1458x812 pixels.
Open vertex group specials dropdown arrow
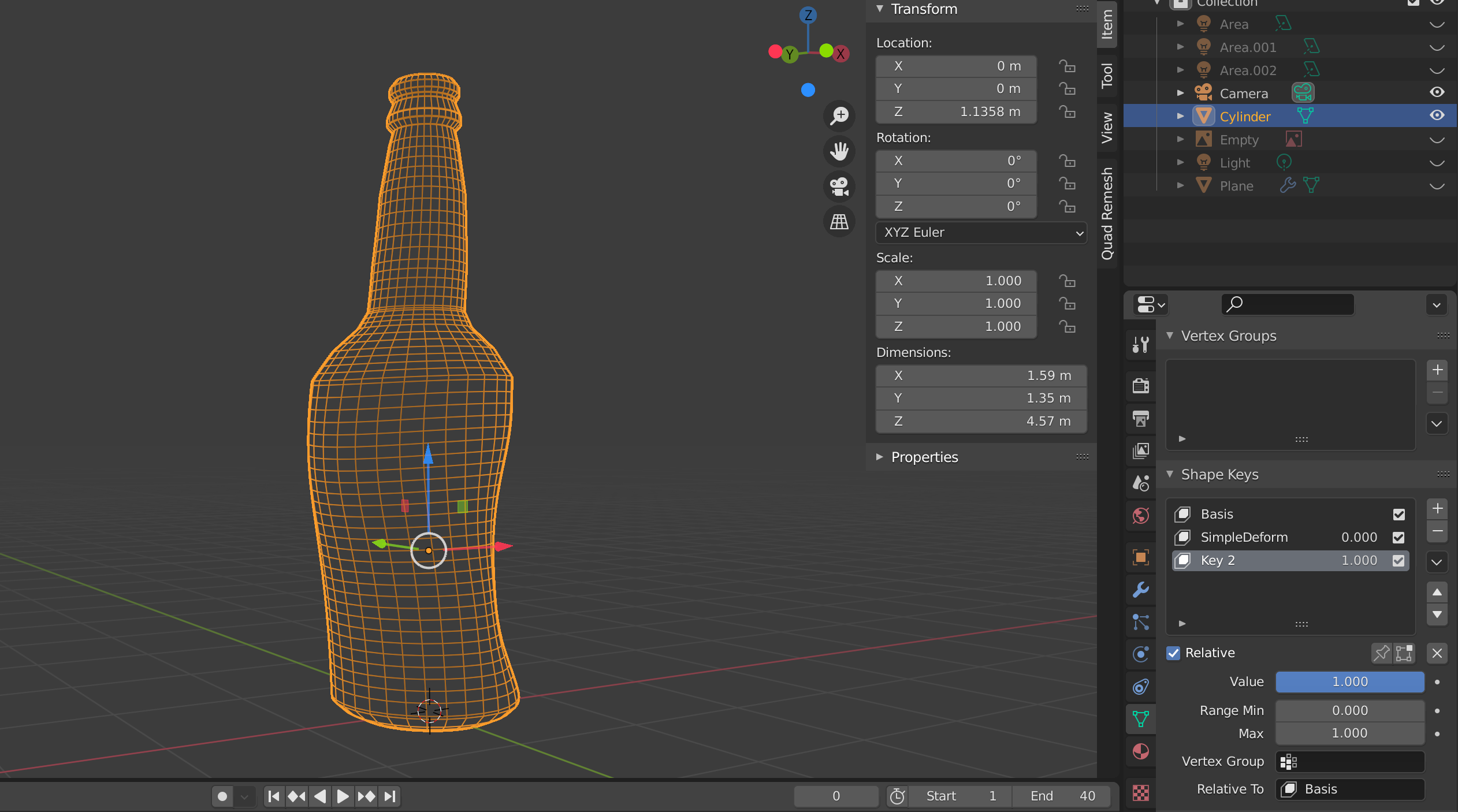1437,423
